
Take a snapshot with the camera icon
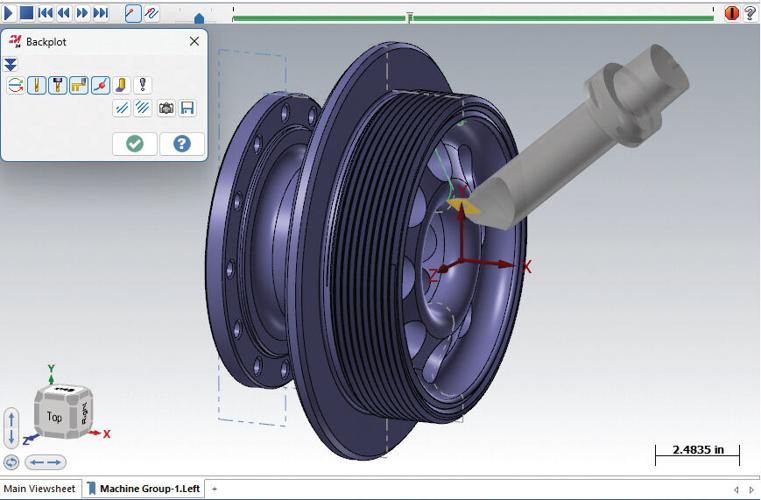[166, 108]
